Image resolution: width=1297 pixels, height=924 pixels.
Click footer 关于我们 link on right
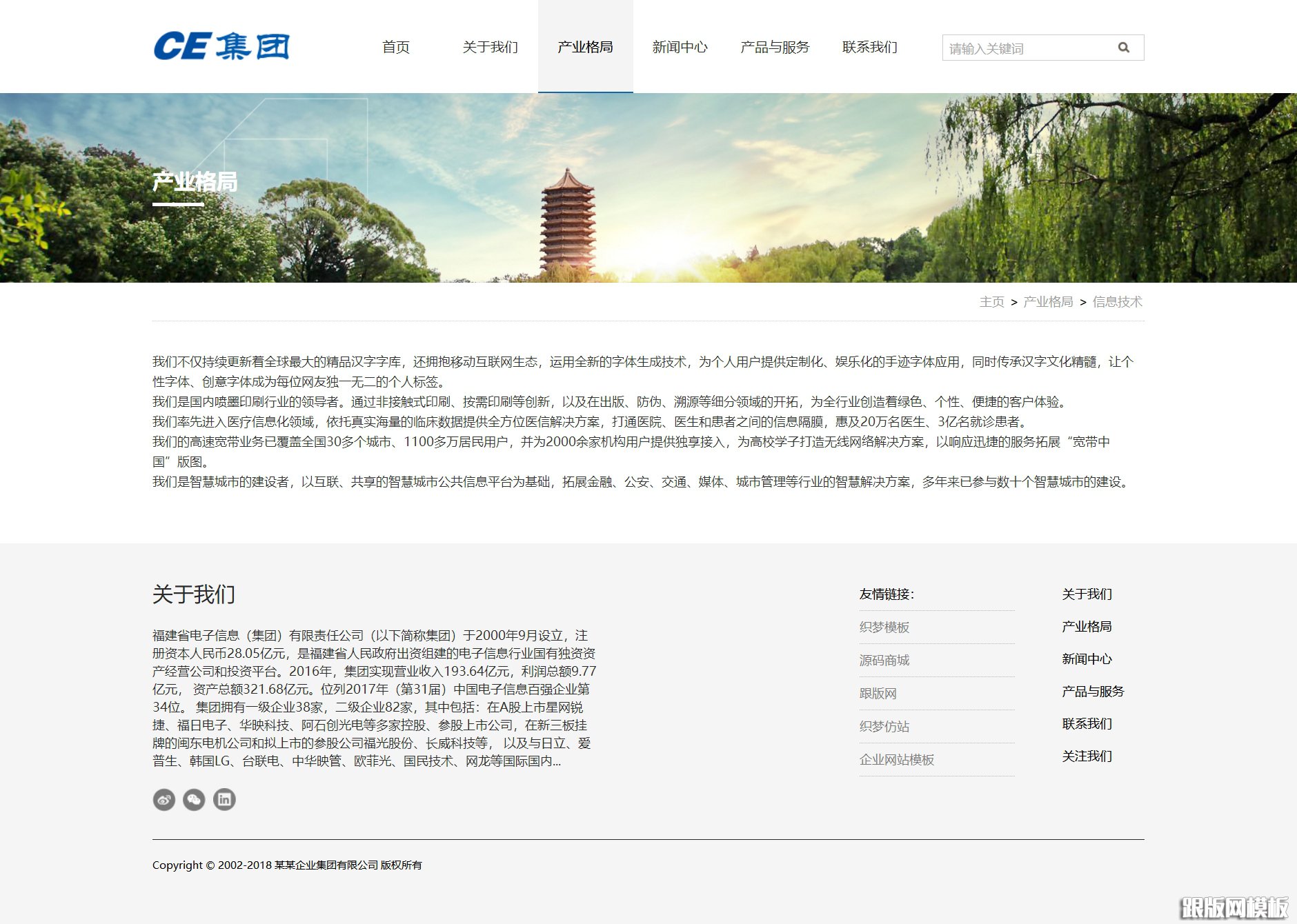click(x=1087, y=594)
